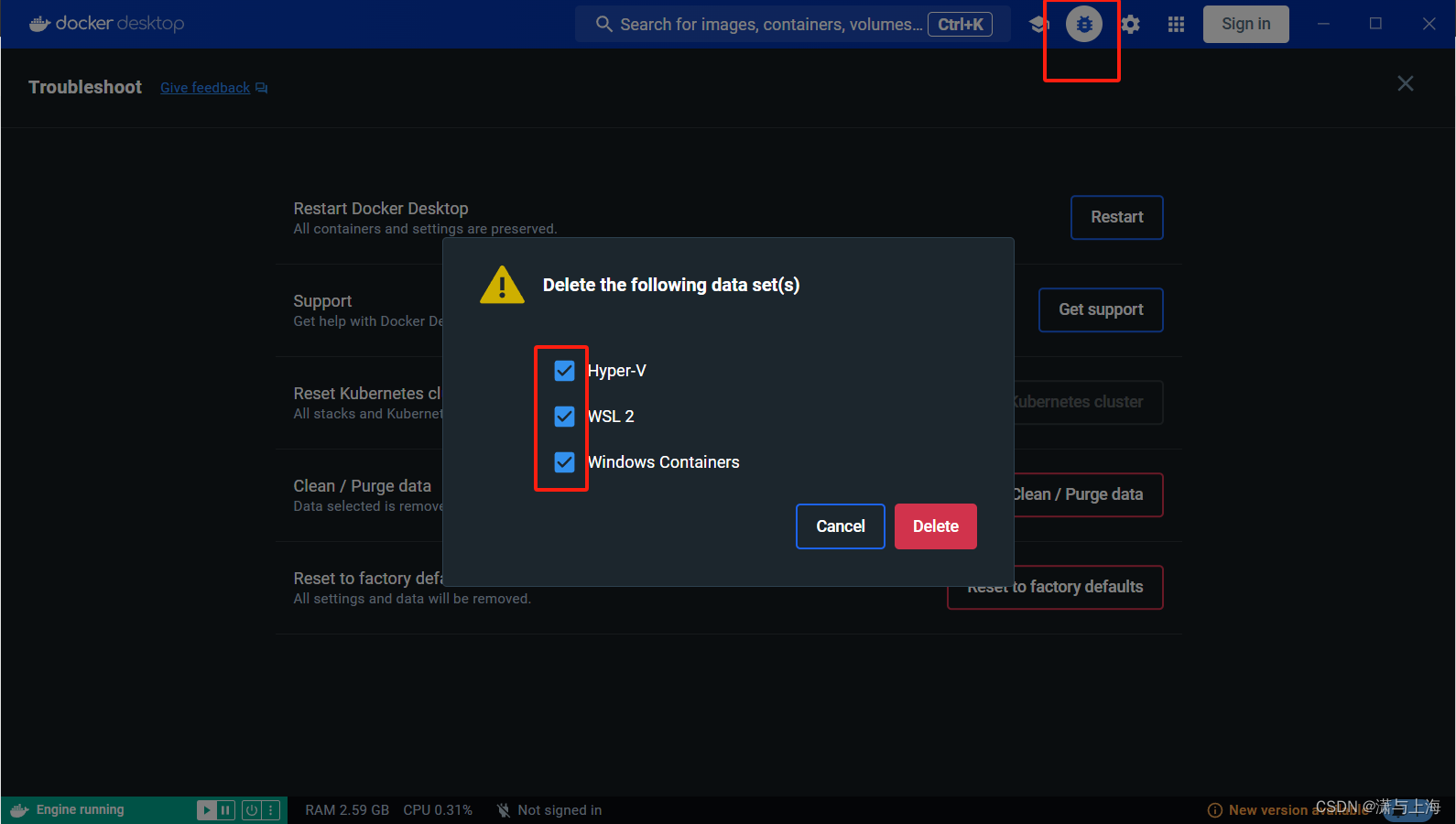Uncheck the Windows Containers checkbox
The width and height of the screenshot is (1456, 824).
tap(564, 462)
